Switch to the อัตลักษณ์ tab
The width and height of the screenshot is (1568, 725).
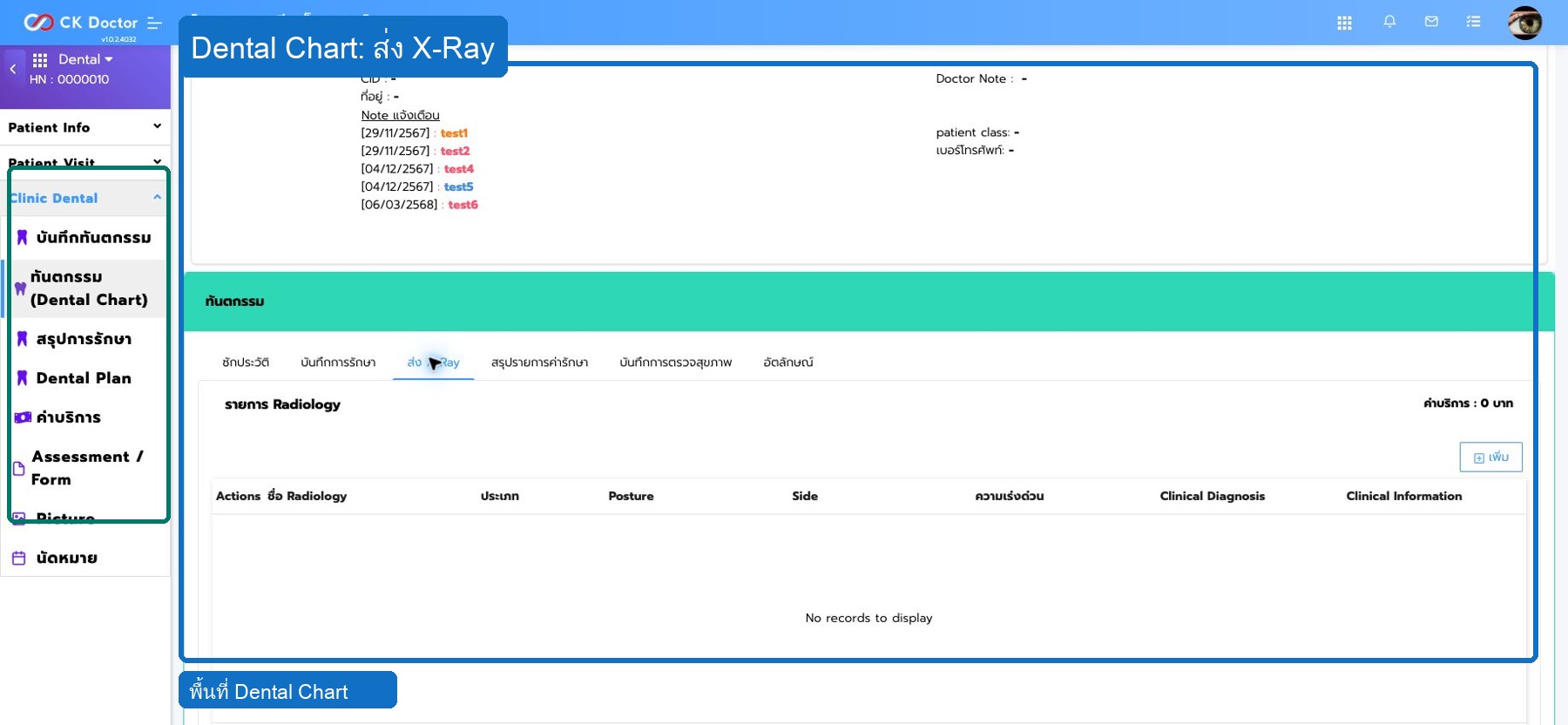pyautogui.click(x=788, y=362)
